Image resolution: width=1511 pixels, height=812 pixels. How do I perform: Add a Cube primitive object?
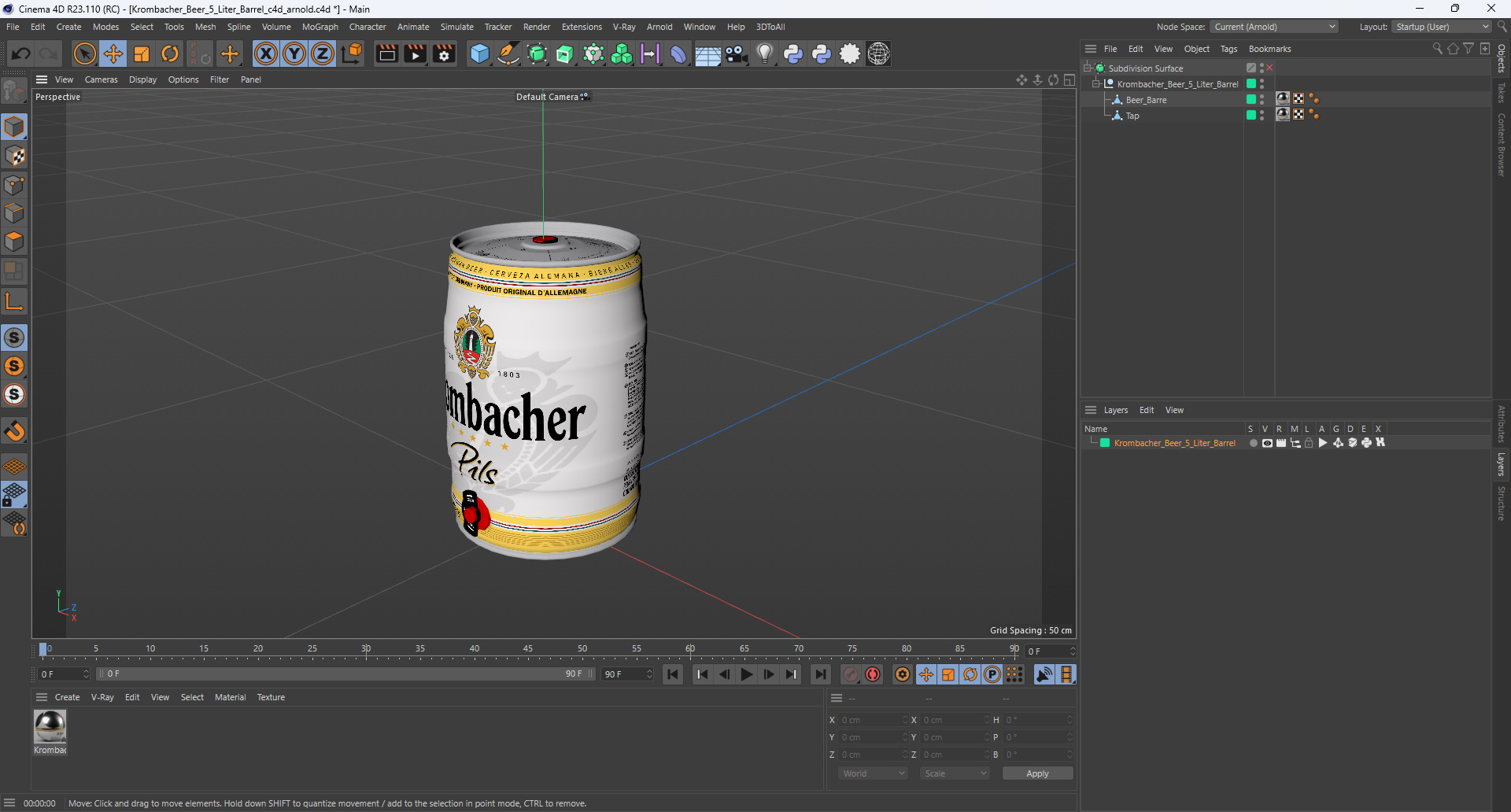pyautogui.click(x=479, y=54)
